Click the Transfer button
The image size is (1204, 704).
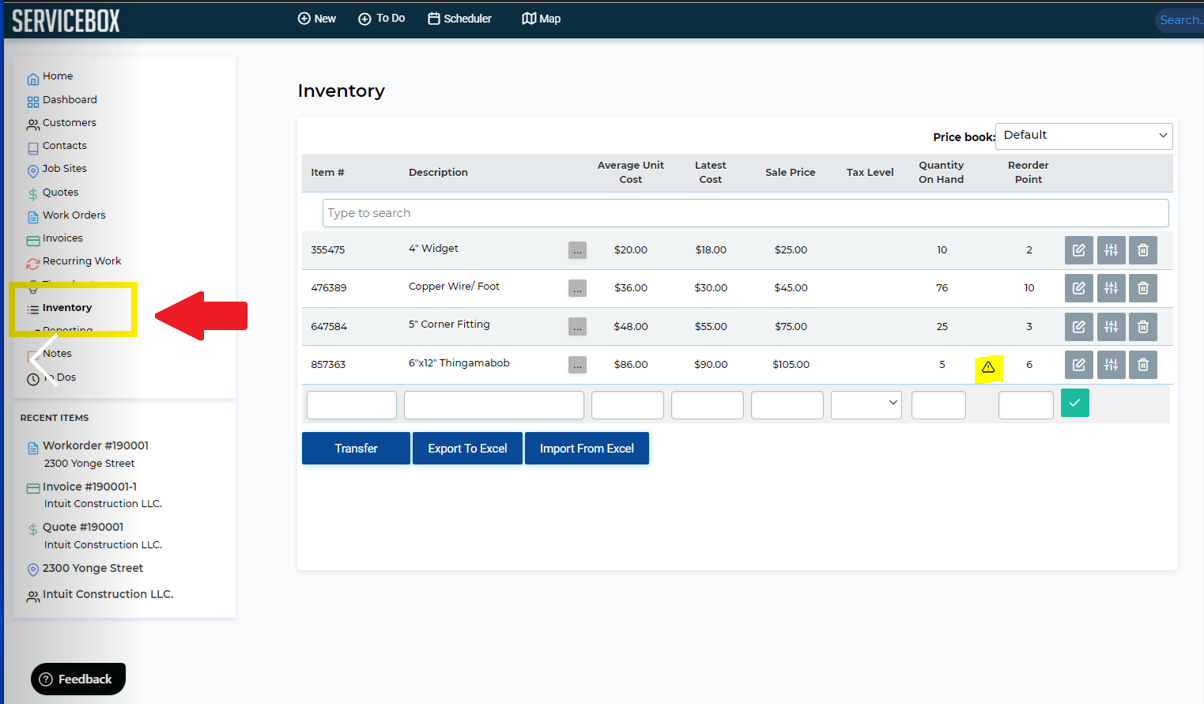356,449
